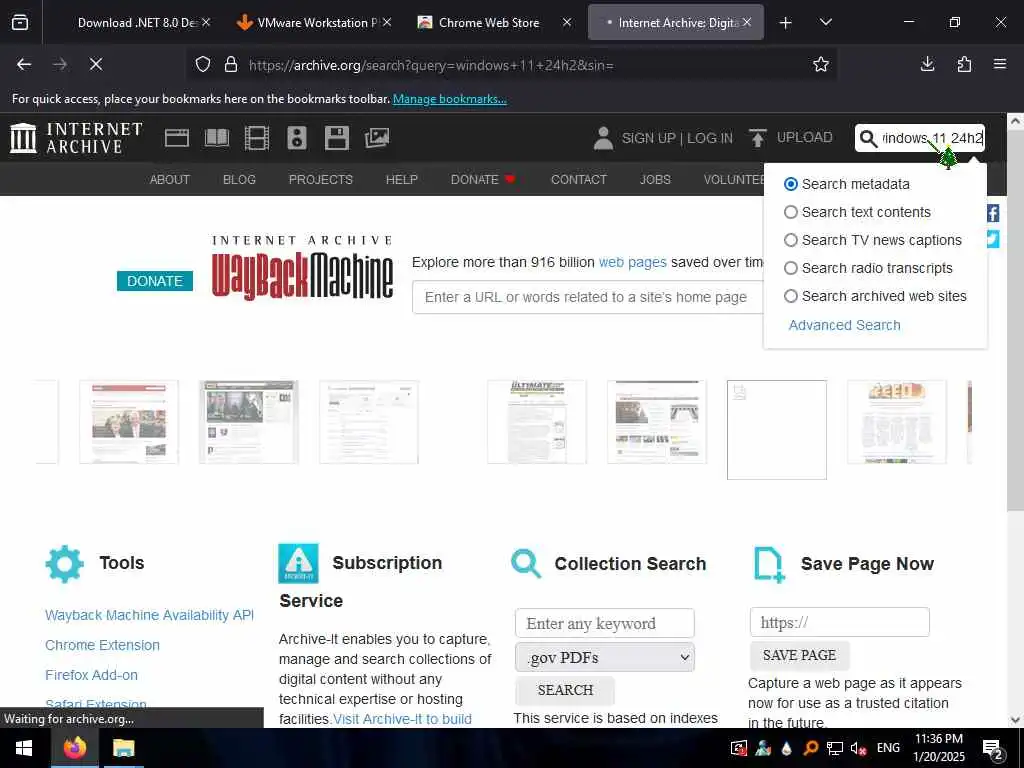Image resolution: width=1024 pixels, height=768 pixels.
Task: Open the Software floppy disk icon
Action: pos(337,138)
